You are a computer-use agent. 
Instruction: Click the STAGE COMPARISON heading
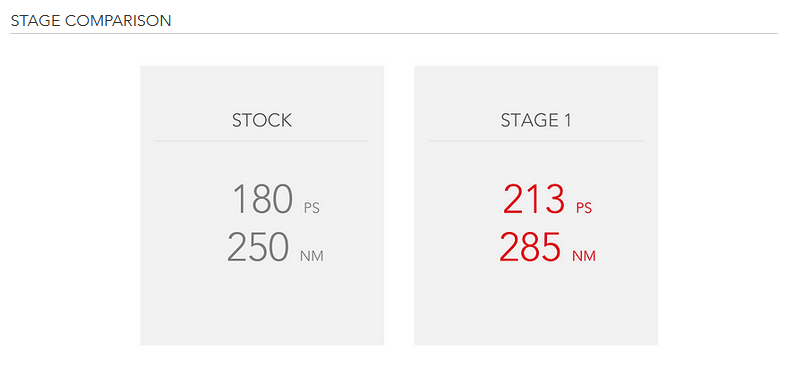coord(91,21)
